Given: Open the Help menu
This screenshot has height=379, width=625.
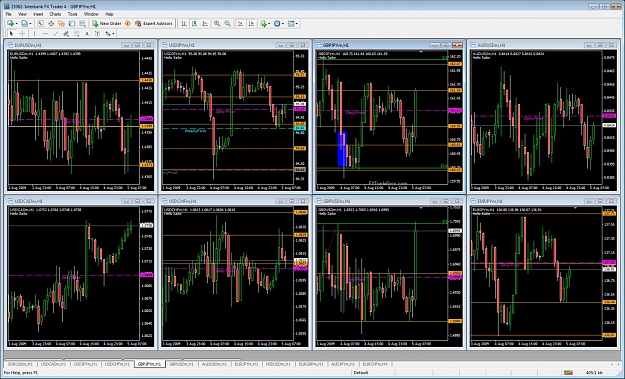Looking at the screenshot, I should coord(109,14).
